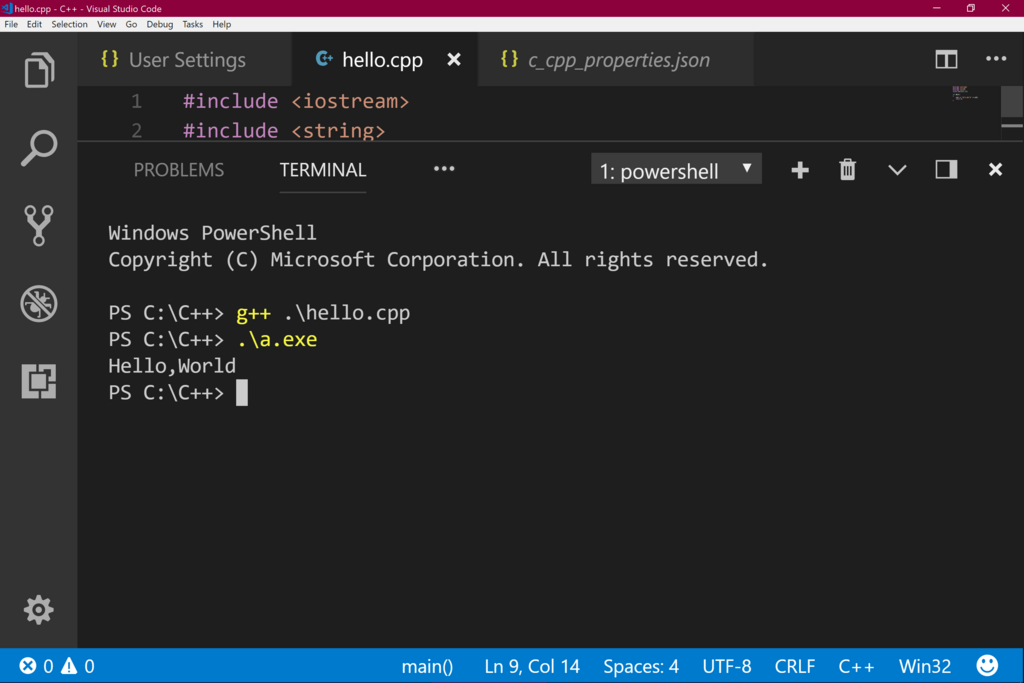The width and height of the screenshot is (1024, 683).
Task: Change file encoding via UTF-8
Action: (x=727, y=666)
